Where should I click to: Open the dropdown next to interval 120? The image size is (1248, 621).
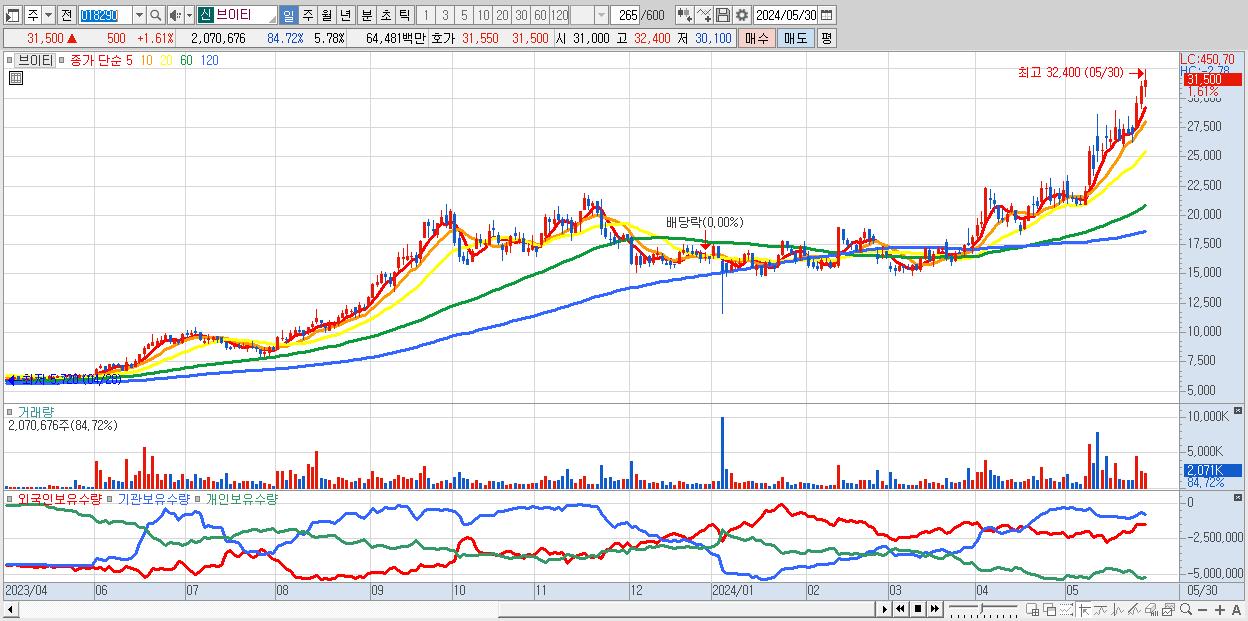(601, 15)
